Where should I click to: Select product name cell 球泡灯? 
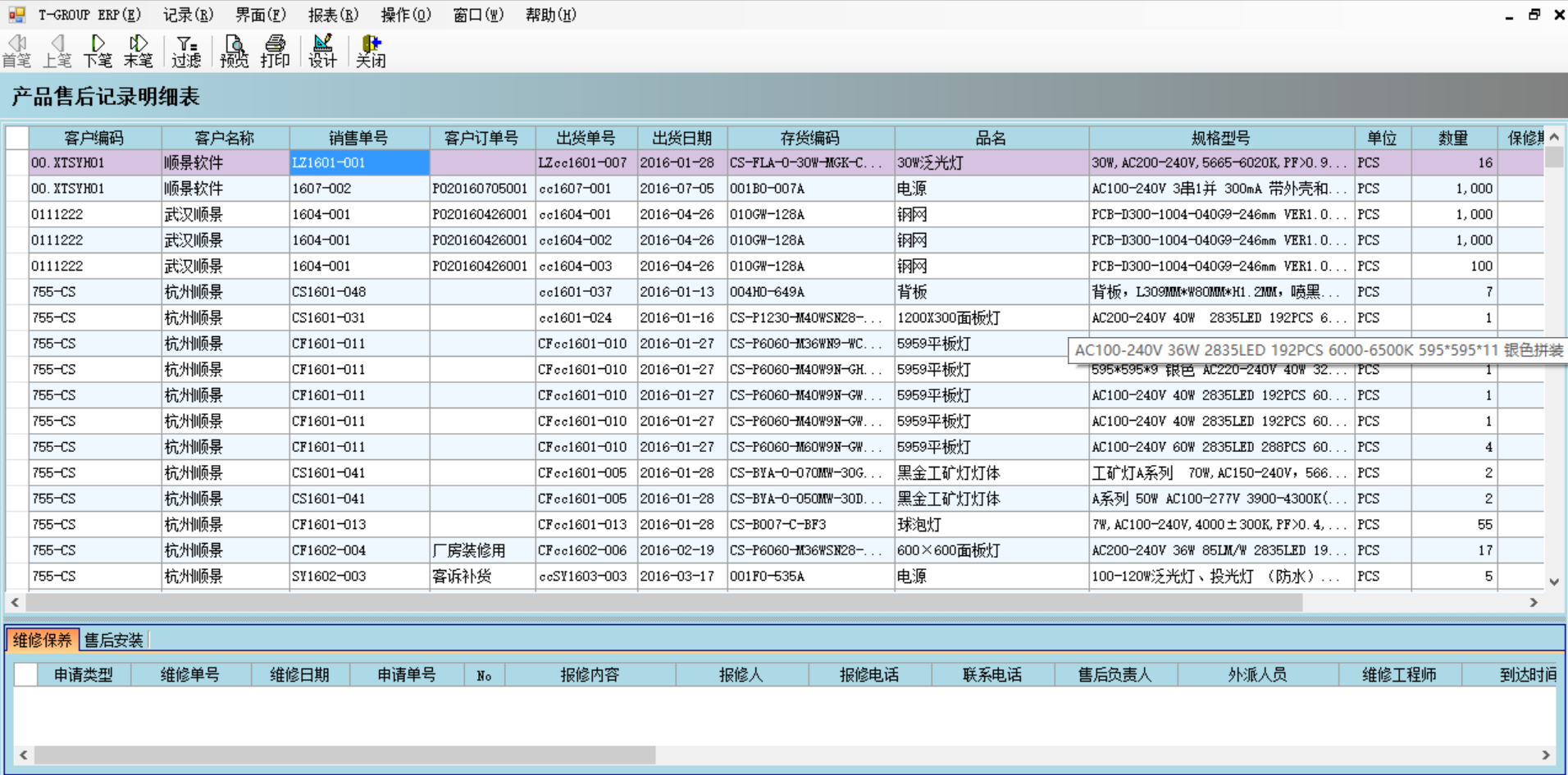tap(991, 524)
